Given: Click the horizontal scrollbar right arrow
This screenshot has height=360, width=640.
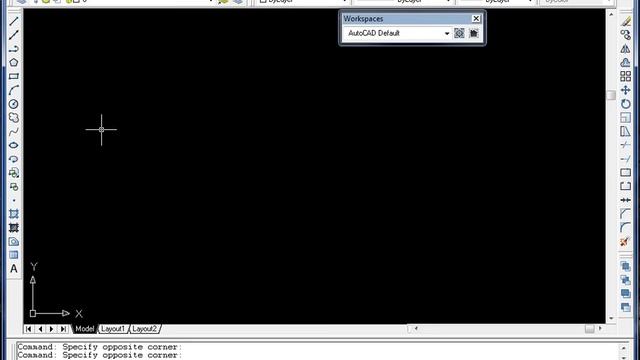Looking at the screenshot, I should (600, 329).
